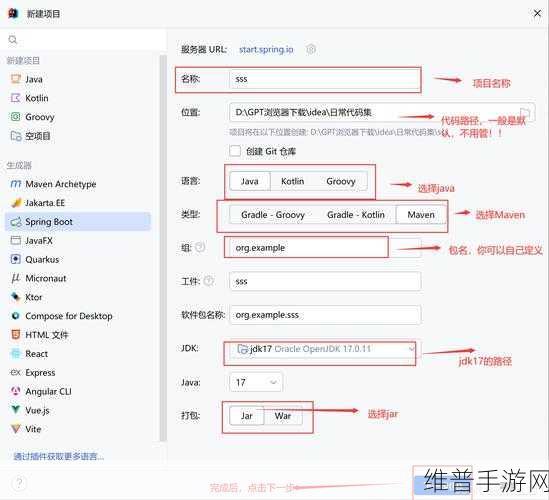This screenshot has width=549, height=500.
Task: Click the Vue.js icon
Action: pos(15,410)
